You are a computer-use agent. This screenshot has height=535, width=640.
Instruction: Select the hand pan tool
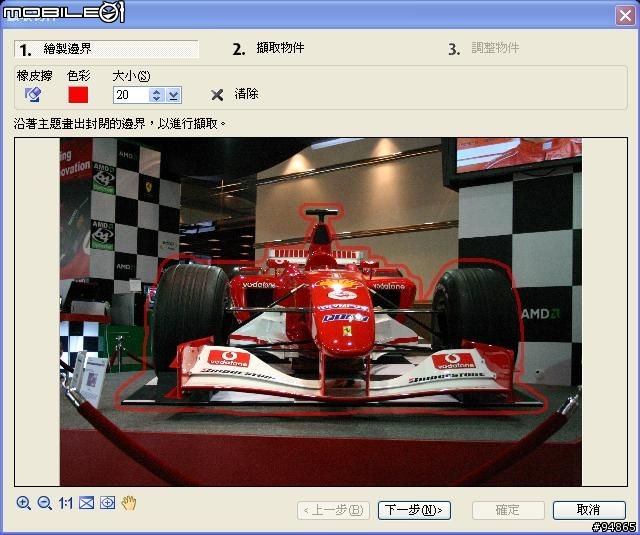tap(129, 503)
